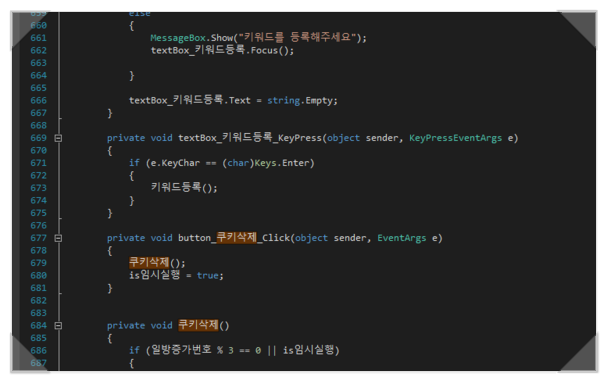Click line number 686

coord(38,350)
